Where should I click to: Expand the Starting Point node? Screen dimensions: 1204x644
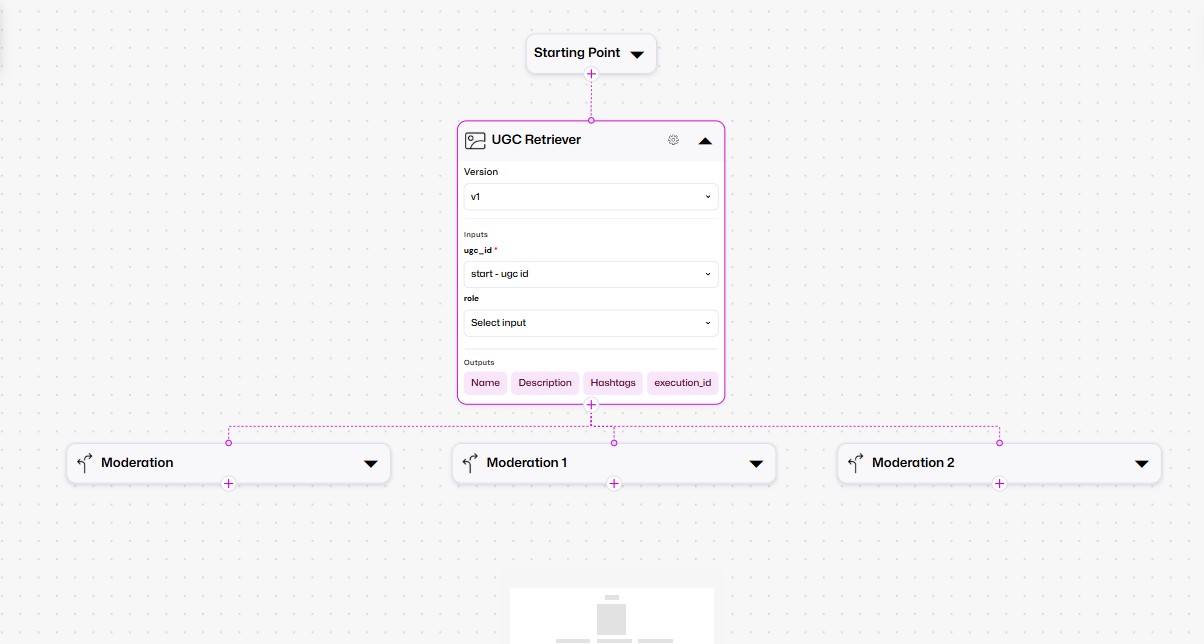637,54
